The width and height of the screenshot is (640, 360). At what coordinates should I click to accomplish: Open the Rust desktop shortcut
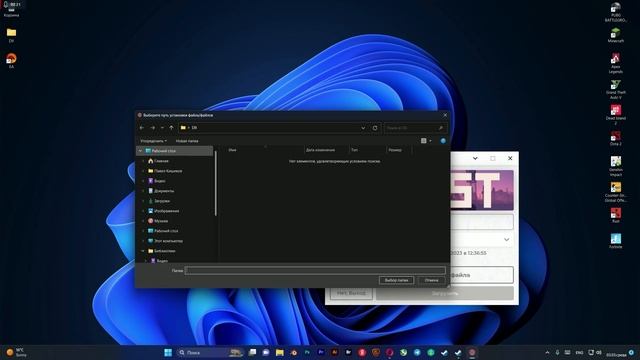coord(616,216)
